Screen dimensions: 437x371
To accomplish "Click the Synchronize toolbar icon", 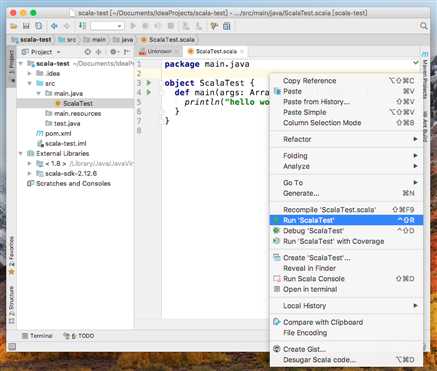I will point(39,26).
